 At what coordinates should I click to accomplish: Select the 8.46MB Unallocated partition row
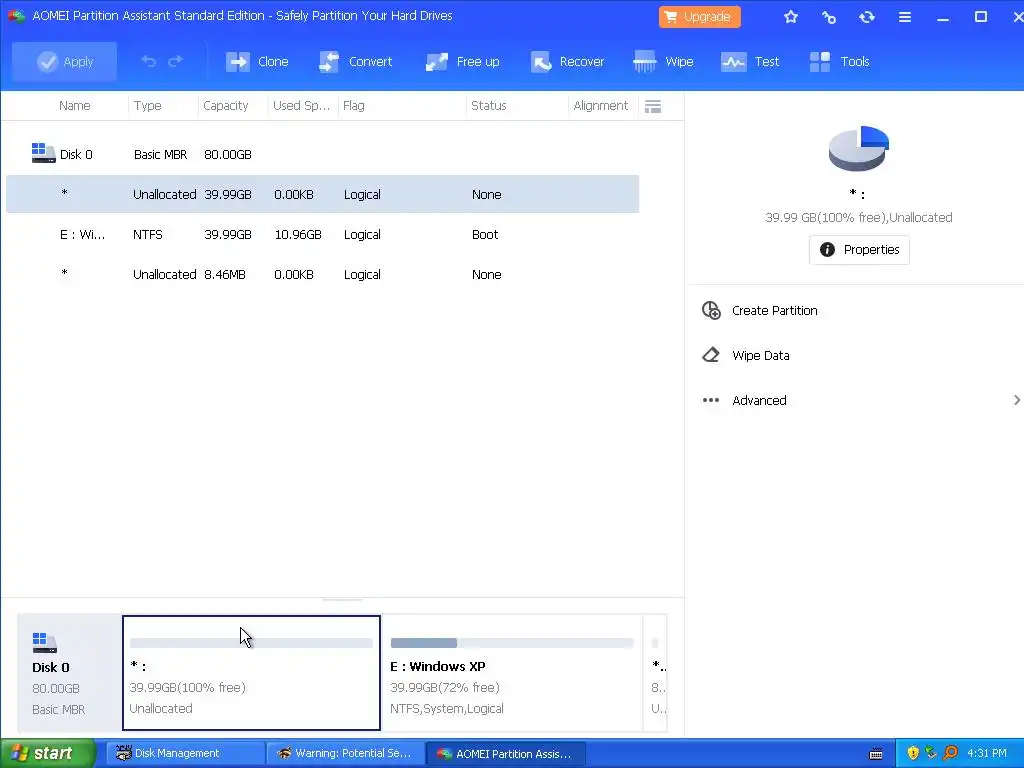[x=322, y=274]
